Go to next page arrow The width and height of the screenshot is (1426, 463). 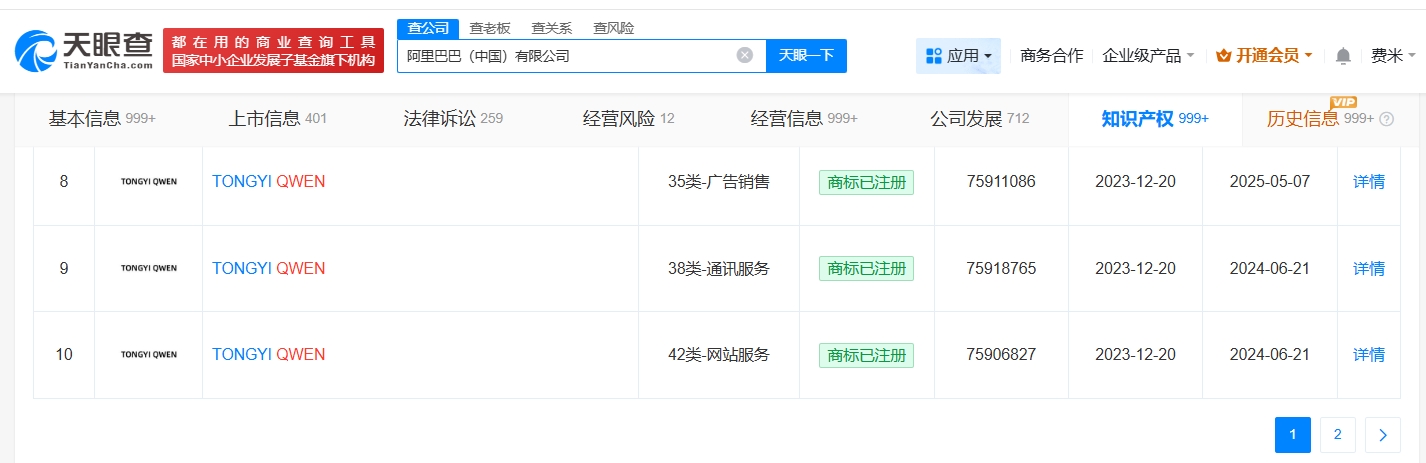1382,435
